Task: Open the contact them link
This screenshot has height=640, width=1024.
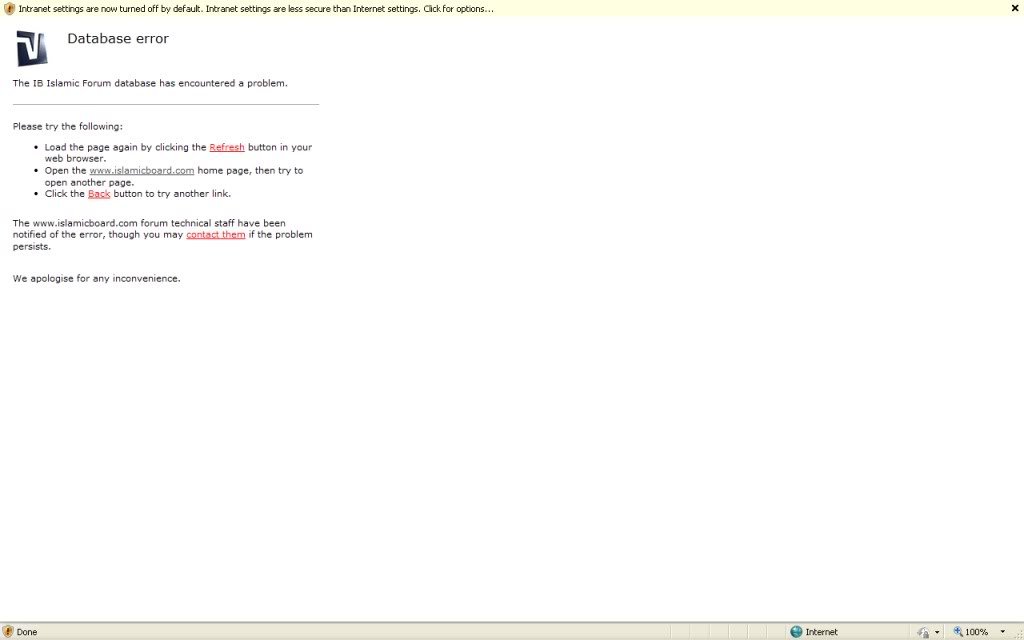Action: click(x=216, y=234)
